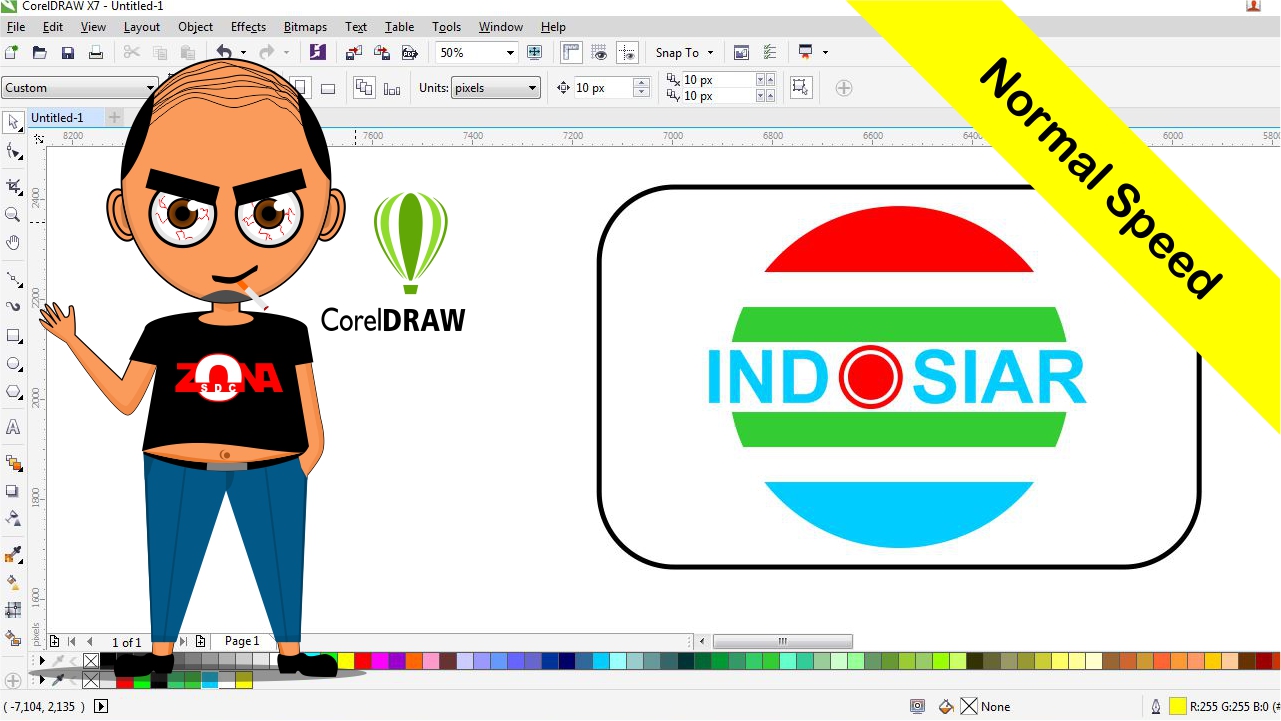This screenshot has width=1281, height=721.
Task: Select the Rectangle tool
Action: pyautogui.click(x=14, y=335)
